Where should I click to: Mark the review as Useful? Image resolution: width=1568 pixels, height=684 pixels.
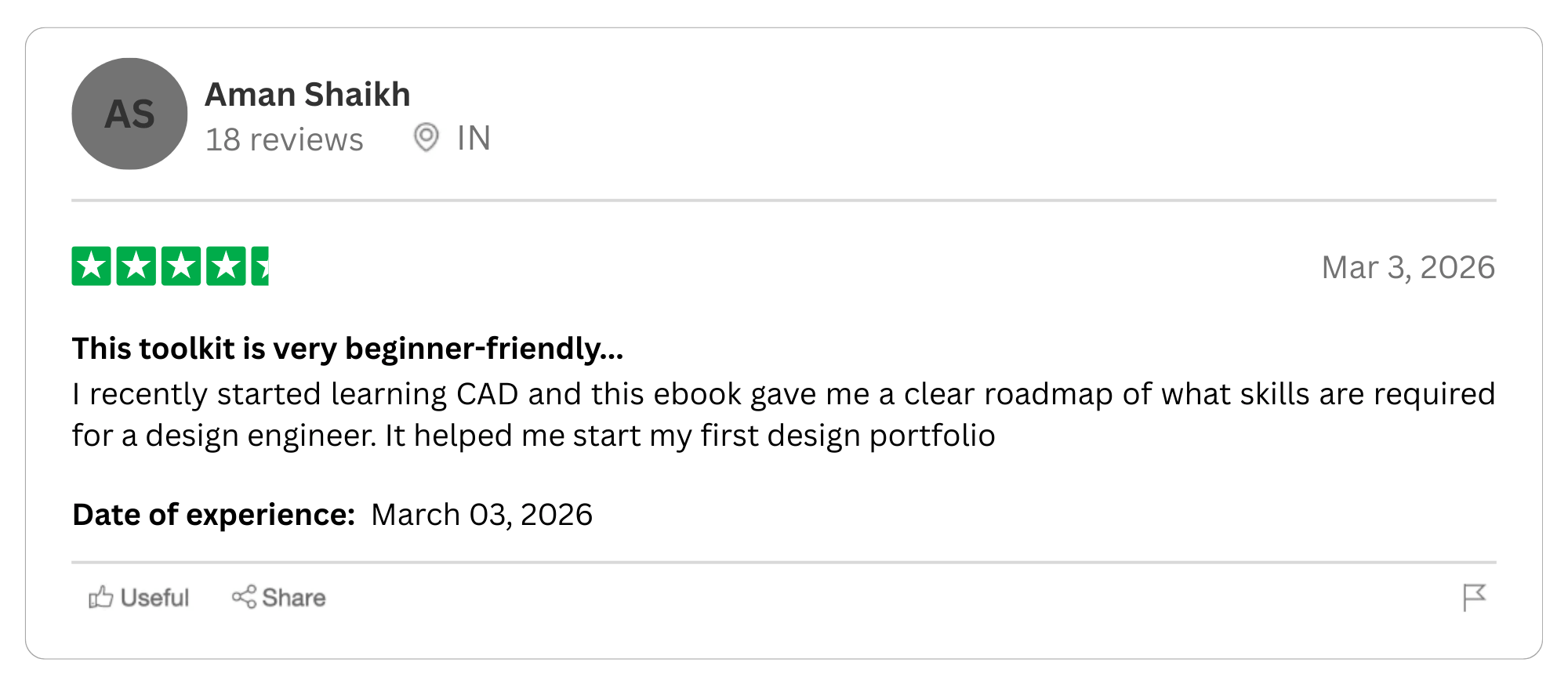click(x=154, y=599)
